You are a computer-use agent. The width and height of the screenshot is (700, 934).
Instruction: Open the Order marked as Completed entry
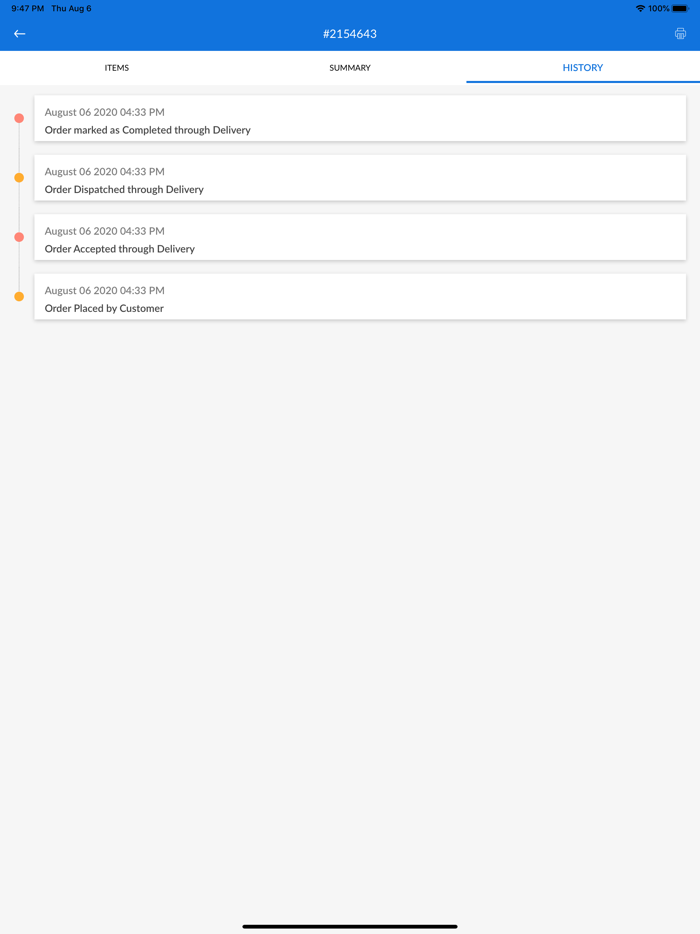click(x=360, y=119)
